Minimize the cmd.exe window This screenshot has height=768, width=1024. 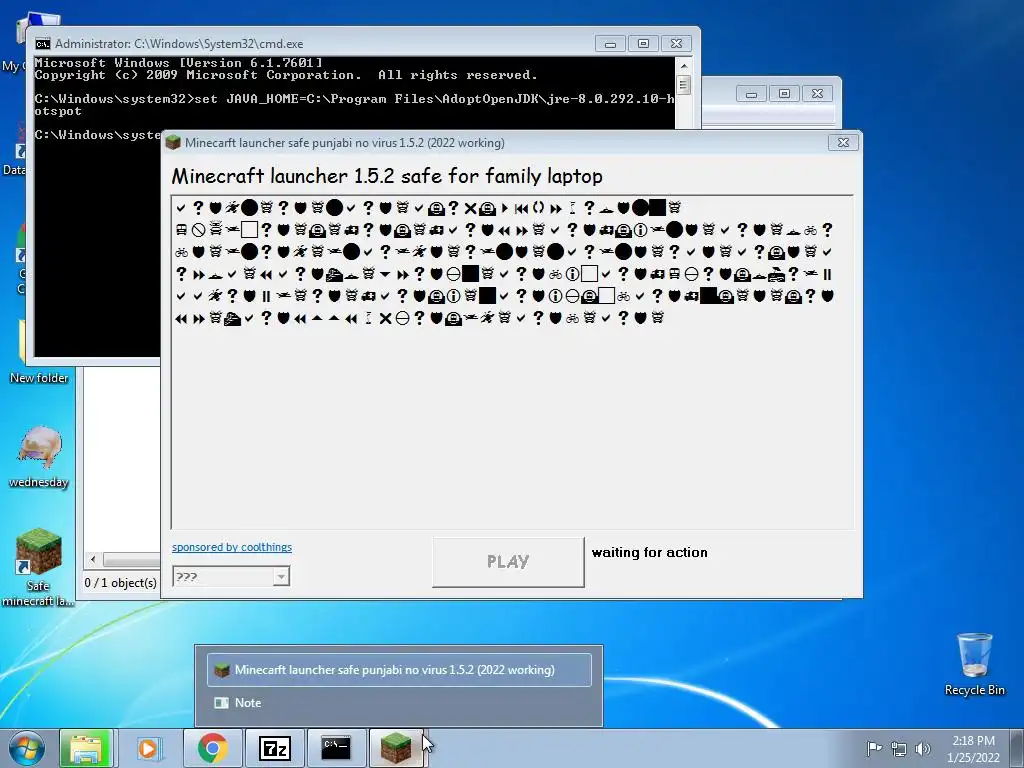(610, 44)
